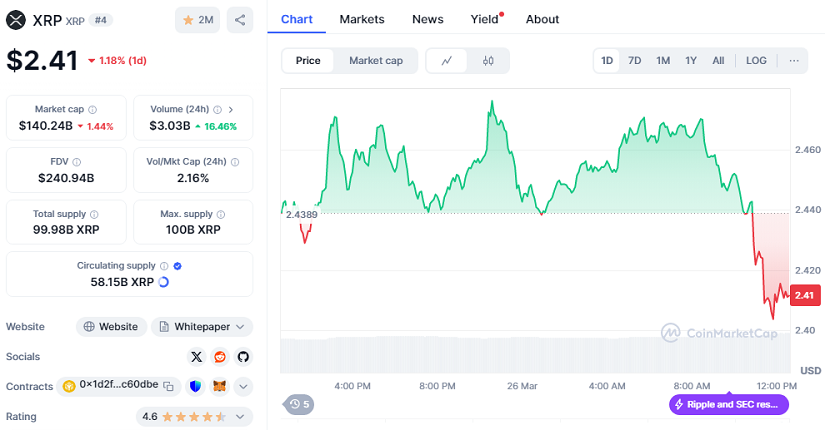Click the $3.03B volume value
Screen dimensions: 825x430
[x=170, y=126]
